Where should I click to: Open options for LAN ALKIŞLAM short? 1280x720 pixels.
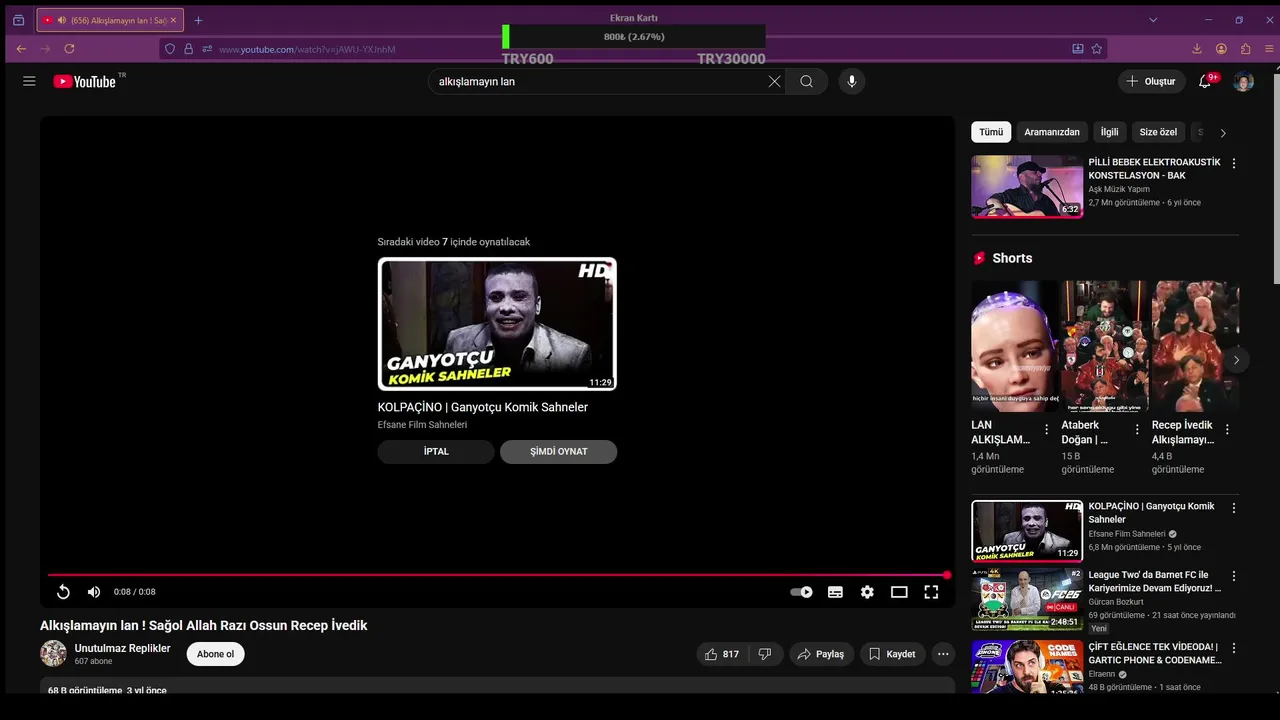1047,429
